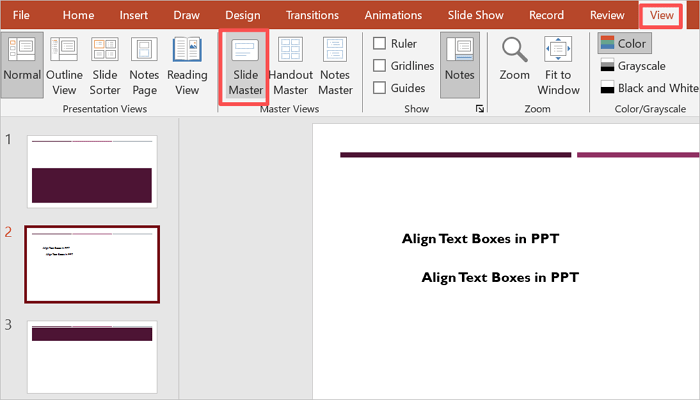The image size is (700, 400).
Task: Open the Insert tab
Action: (x=133, y=15)
